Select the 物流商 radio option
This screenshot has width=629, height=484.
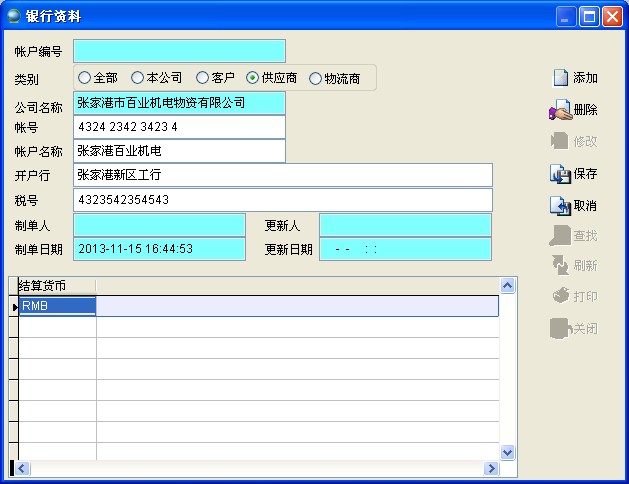(316, 78)
